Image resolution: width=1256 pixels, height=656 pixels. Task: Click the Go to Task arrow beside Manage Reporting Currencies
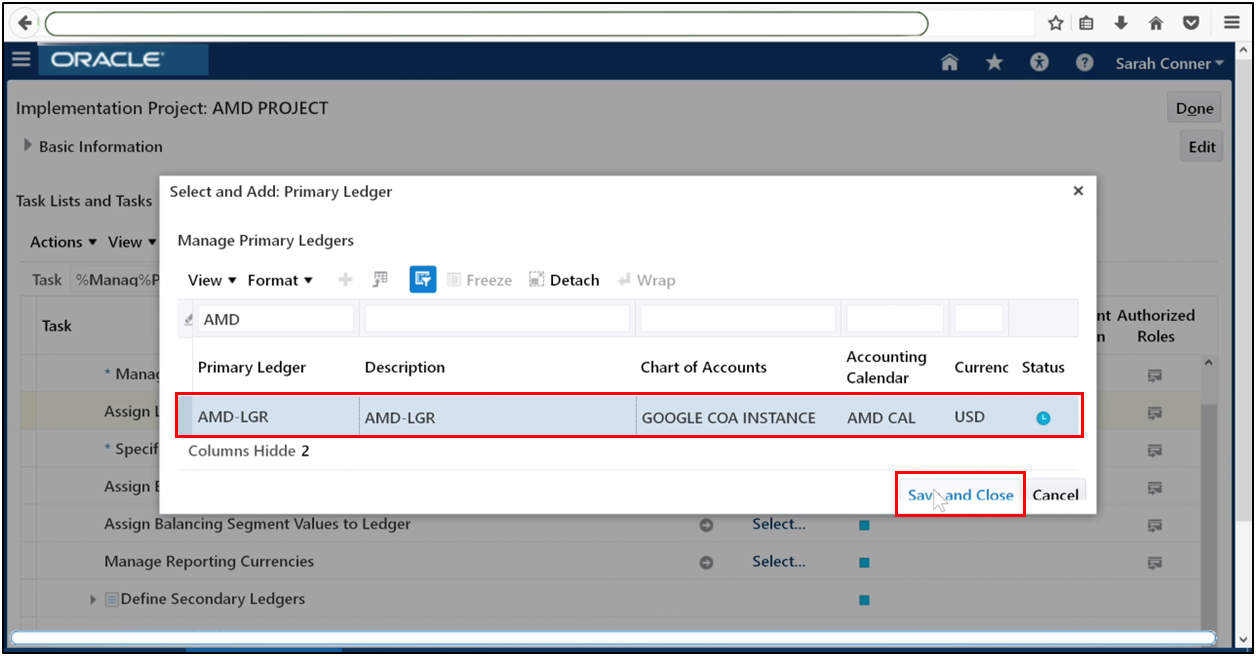click(706, 561)
